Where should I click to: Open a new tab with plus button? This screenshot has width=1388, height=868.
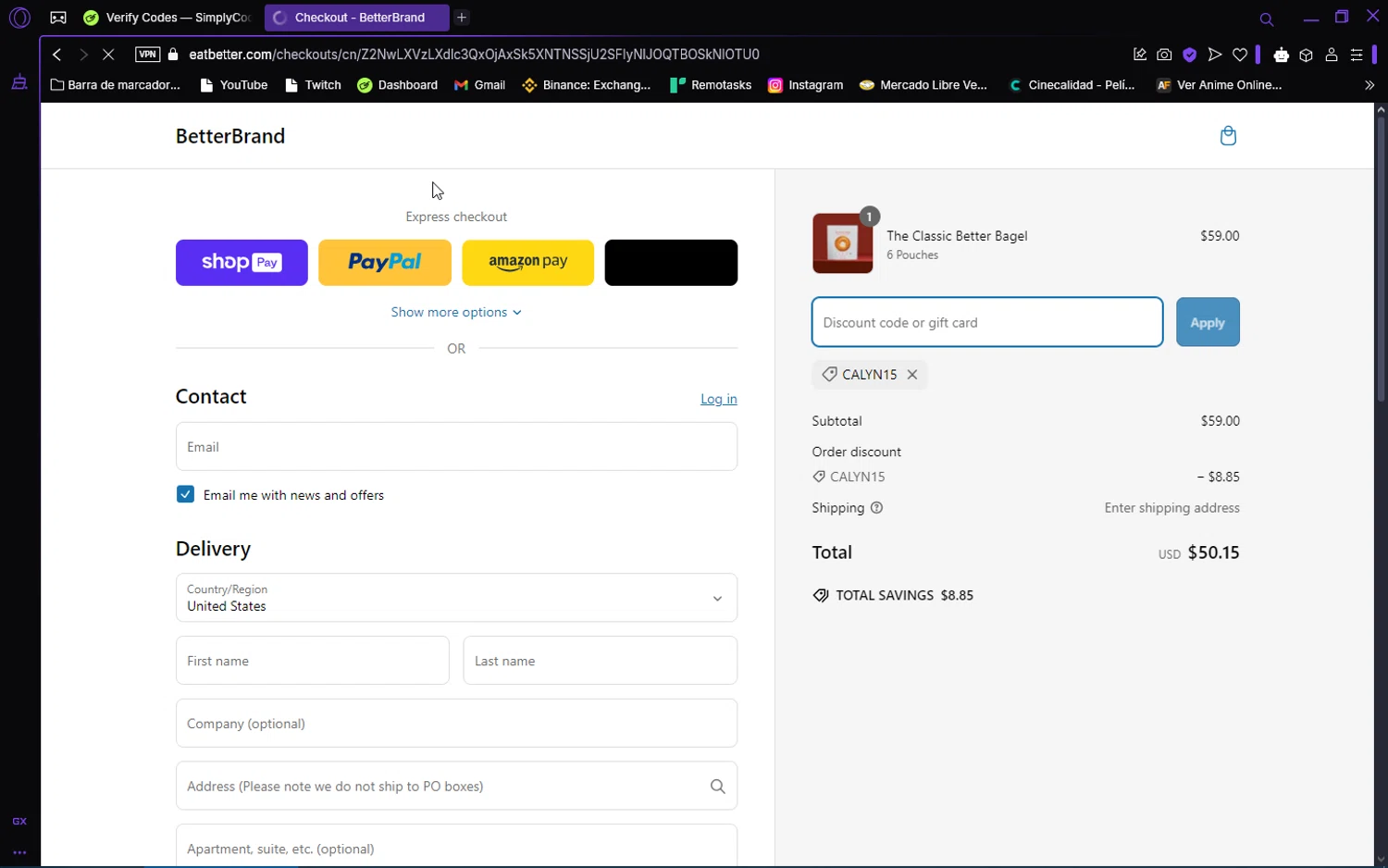pos(462,18)
